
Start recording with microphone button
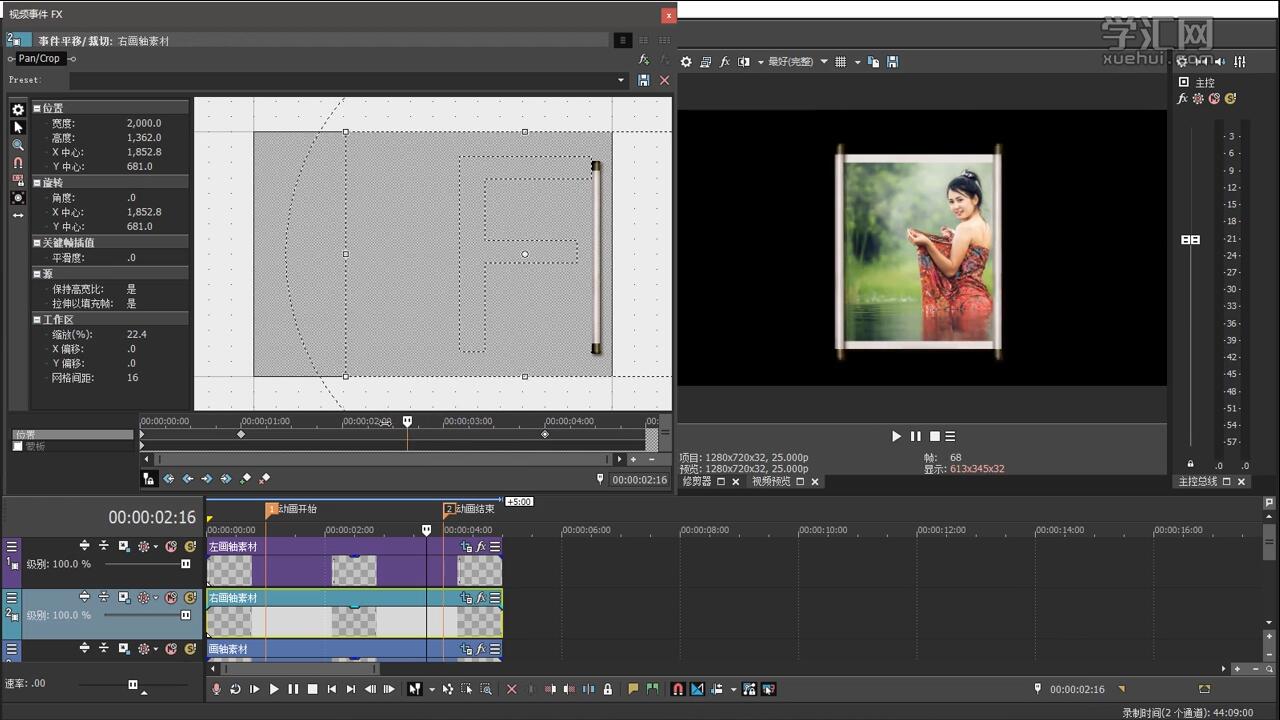pyautogui.click(x=216, y=689)
